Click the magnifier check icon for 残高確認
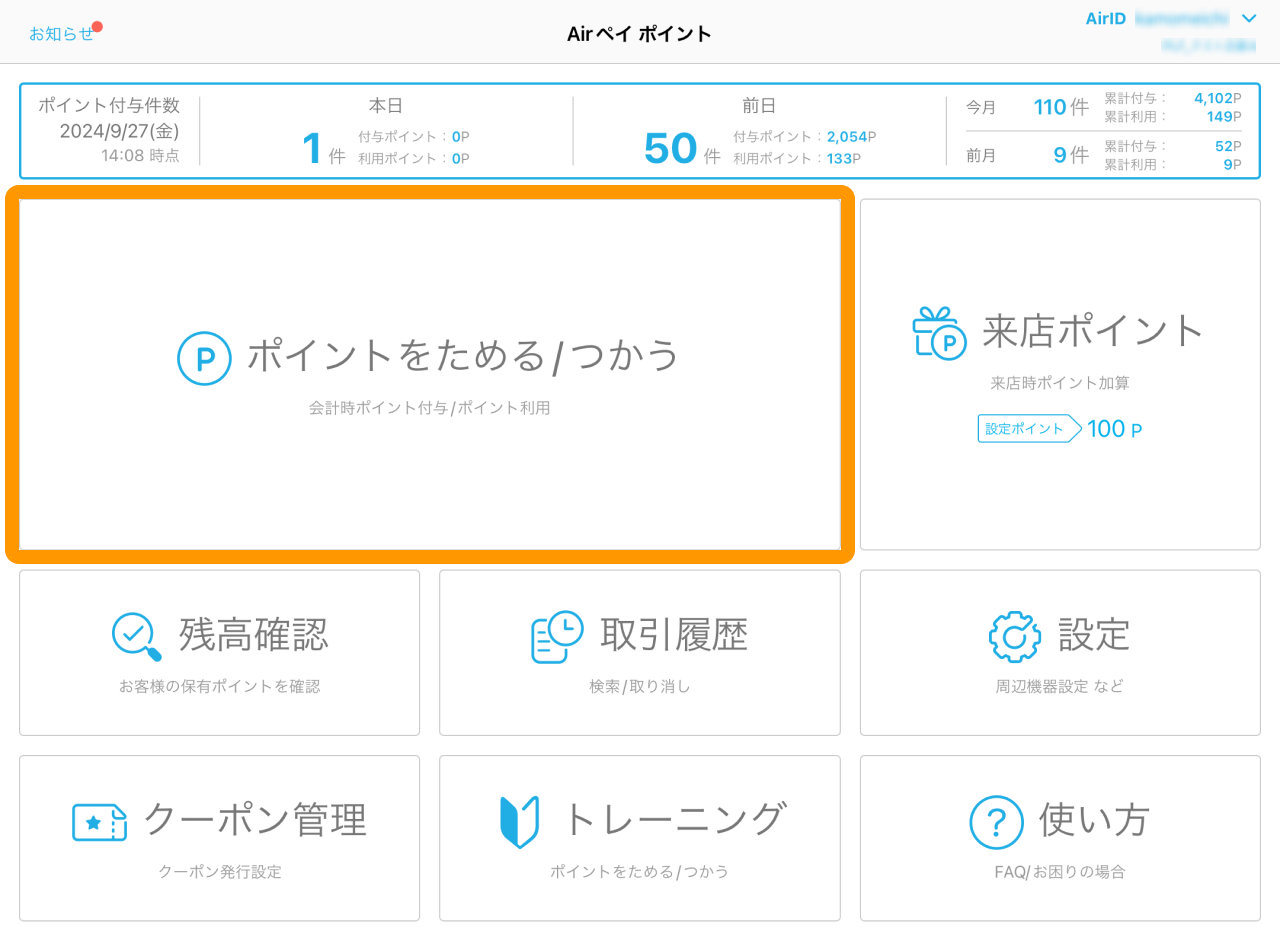The height and width of the screenshot is (941, 1280). tap(137, 637)
